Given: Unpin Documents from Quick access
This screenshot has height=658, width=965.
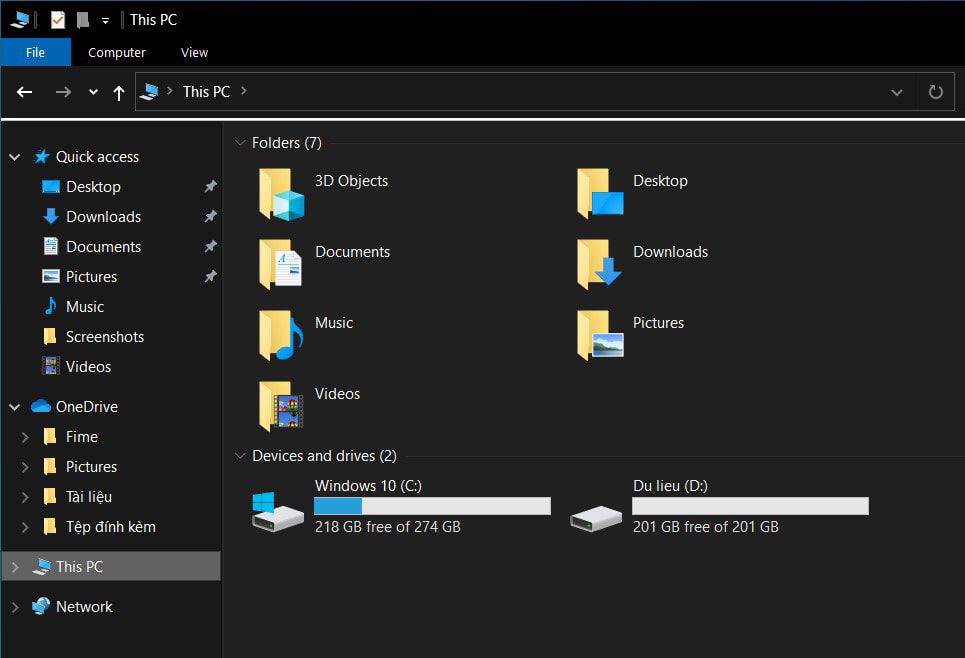Looking at the screenshot, I should [210, 246].
